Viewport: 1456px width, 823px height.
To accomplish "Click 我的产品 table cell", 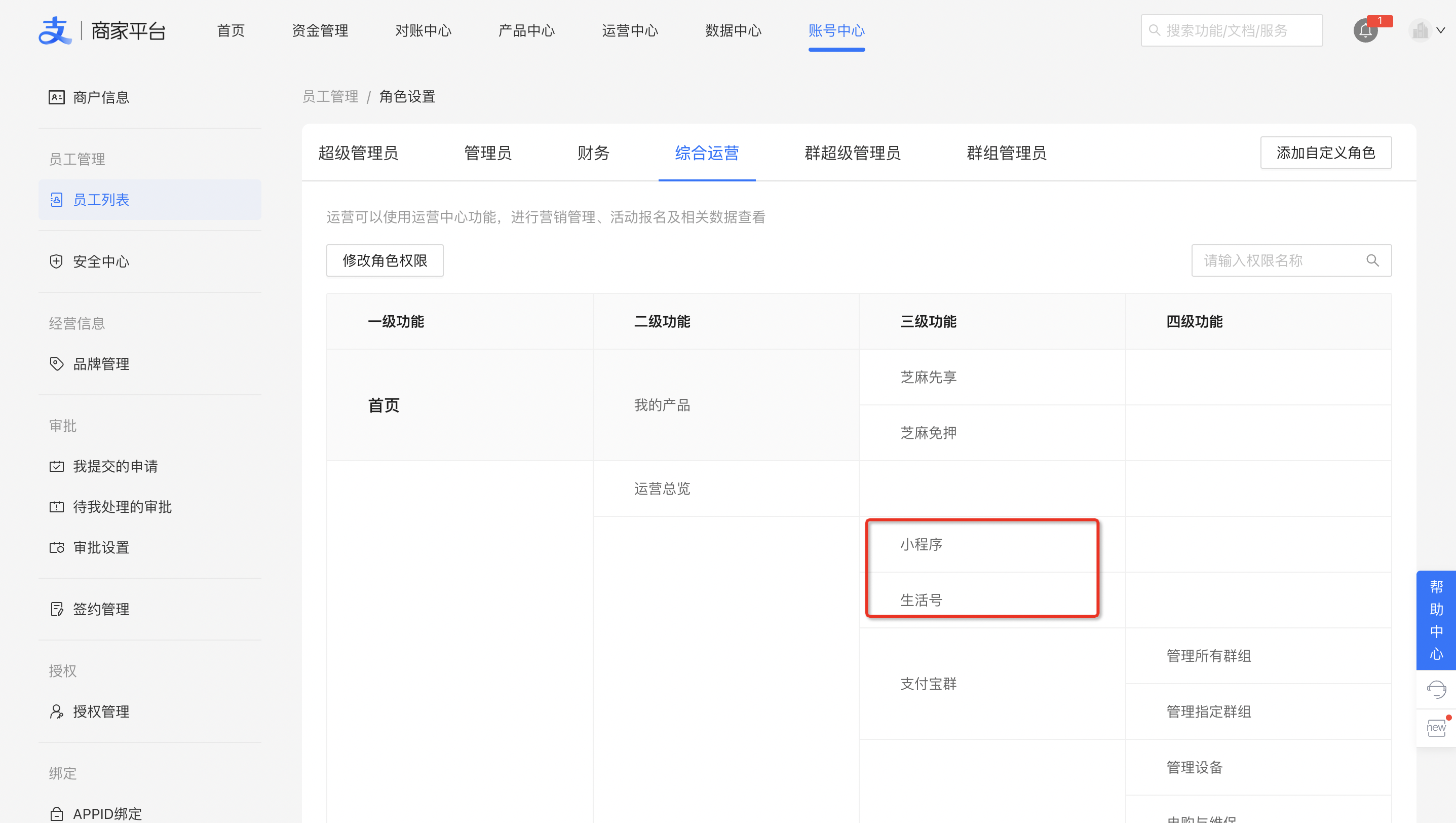I will pyautogui.click(x=726, y=405).
